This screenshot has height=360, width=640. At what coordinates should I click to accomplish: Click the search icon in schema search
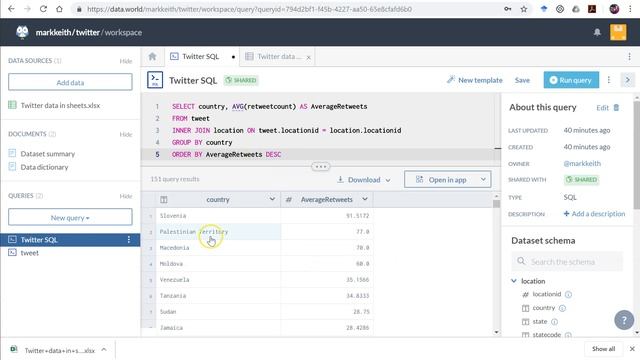pyautogui.click(x=521, y=261)
